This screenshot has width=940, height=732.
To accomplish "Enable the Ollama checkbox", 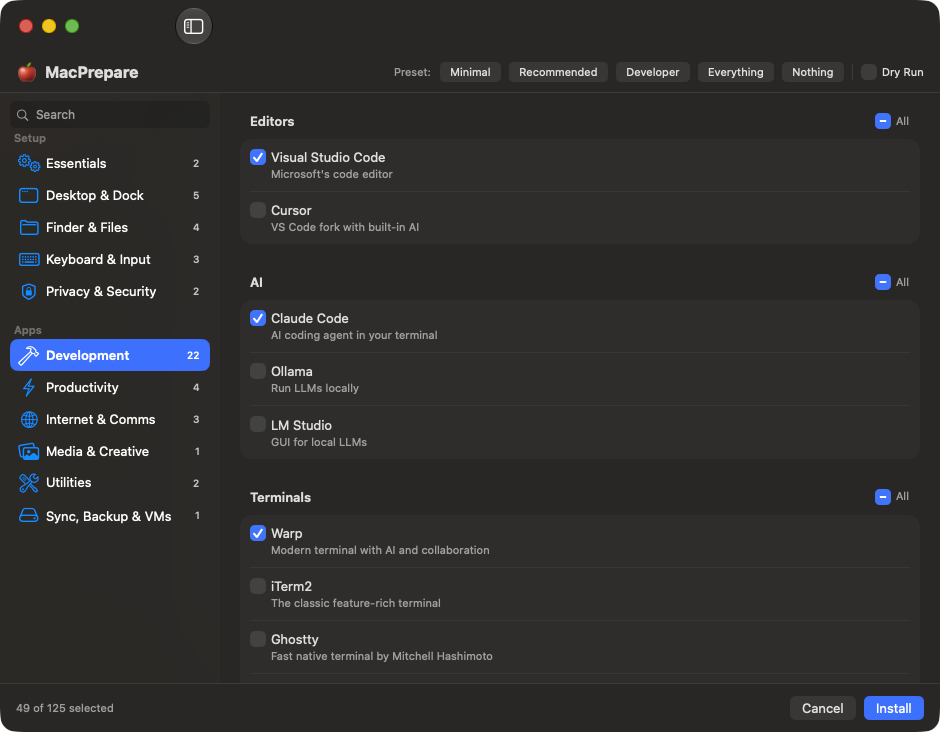I will point(258,371).
